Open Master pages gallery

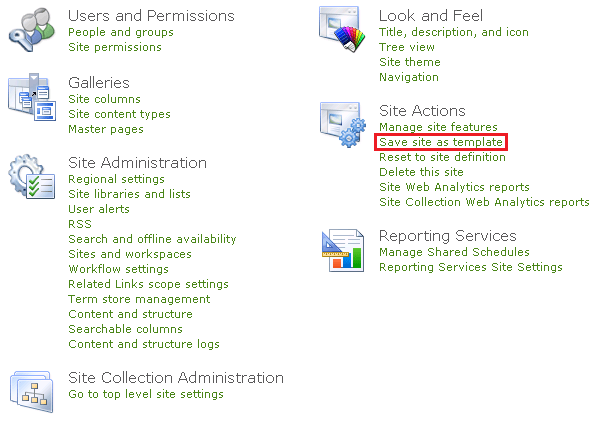[106, 129]
